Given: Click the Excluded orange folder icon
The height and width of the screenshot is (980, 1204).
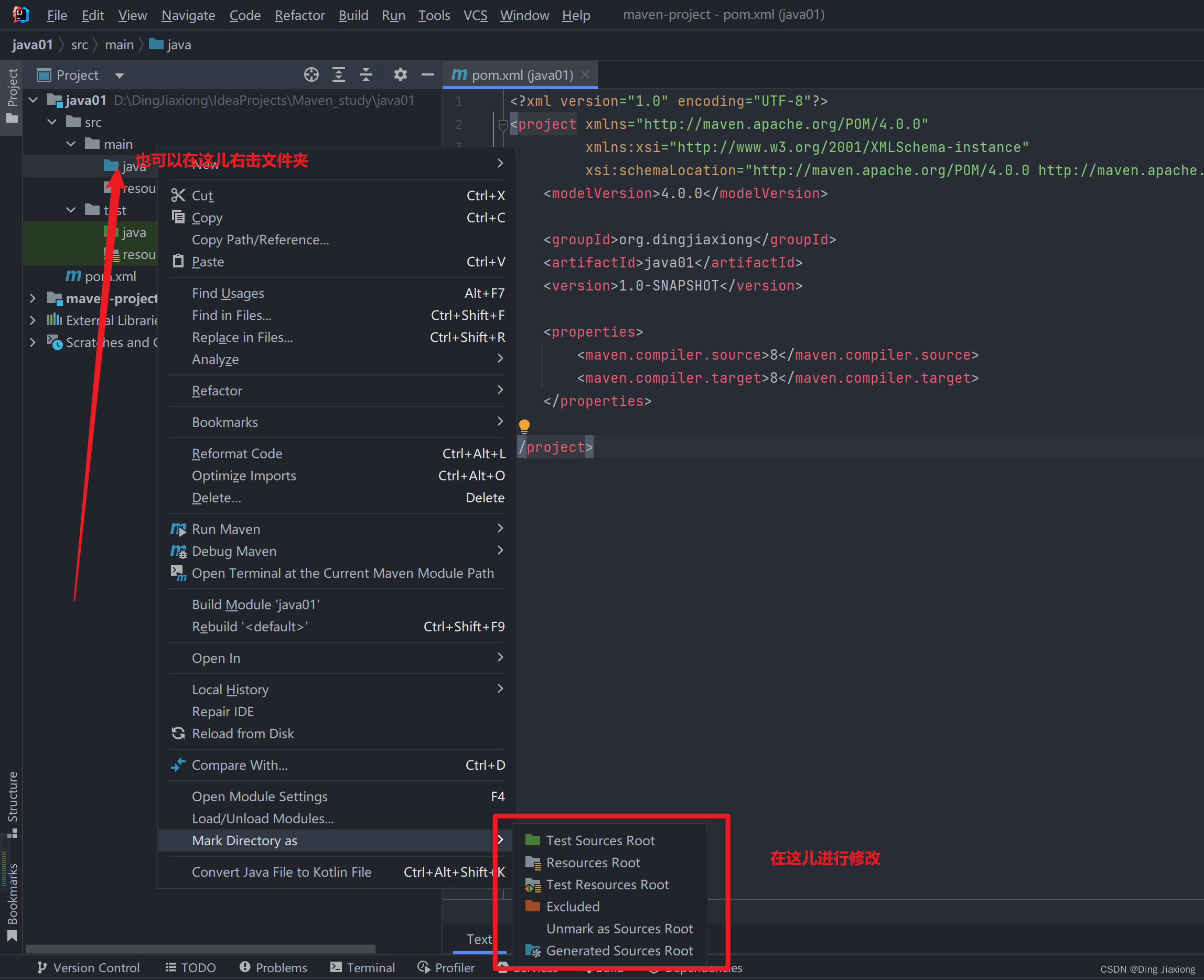Looking at the screenshot, I should pyautogui.click(x=532, y=906).
